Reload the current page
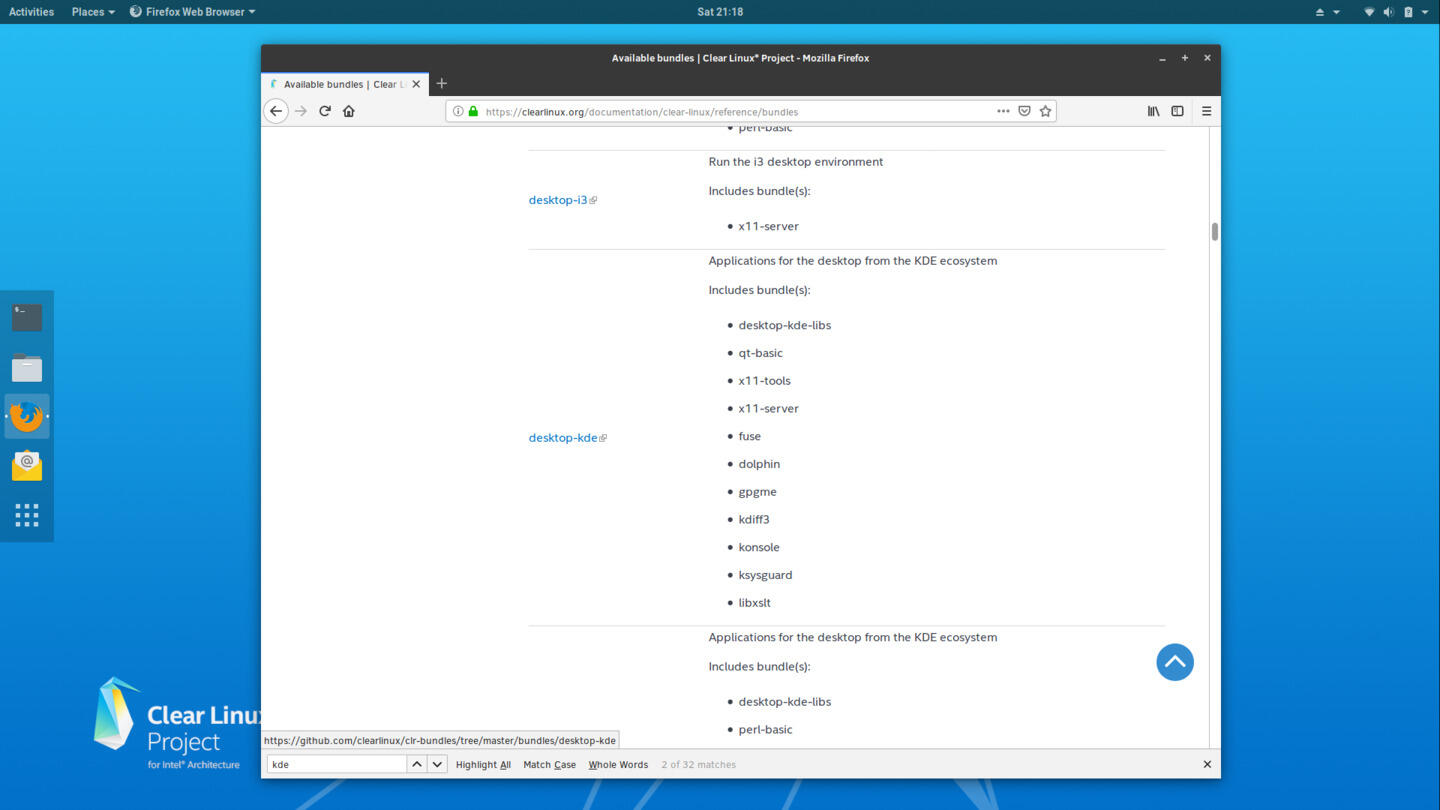1440x810 pixels. 325,111
